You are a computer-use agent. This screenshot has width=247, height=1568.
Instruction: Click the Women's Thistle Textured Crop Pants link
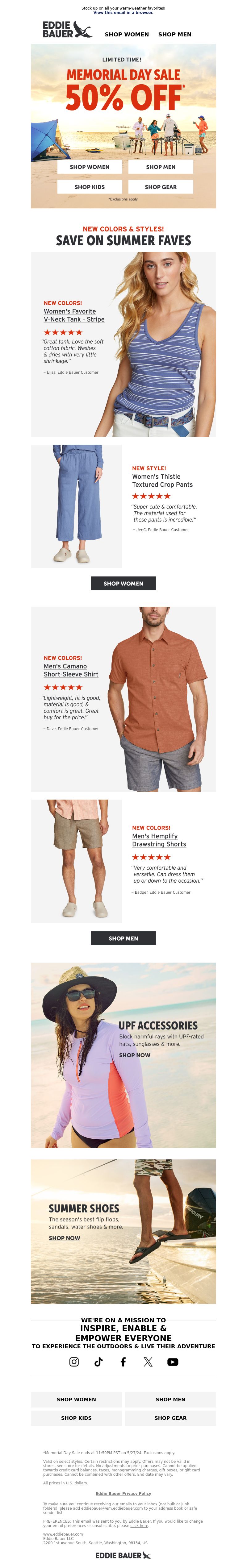coord(162,480)
